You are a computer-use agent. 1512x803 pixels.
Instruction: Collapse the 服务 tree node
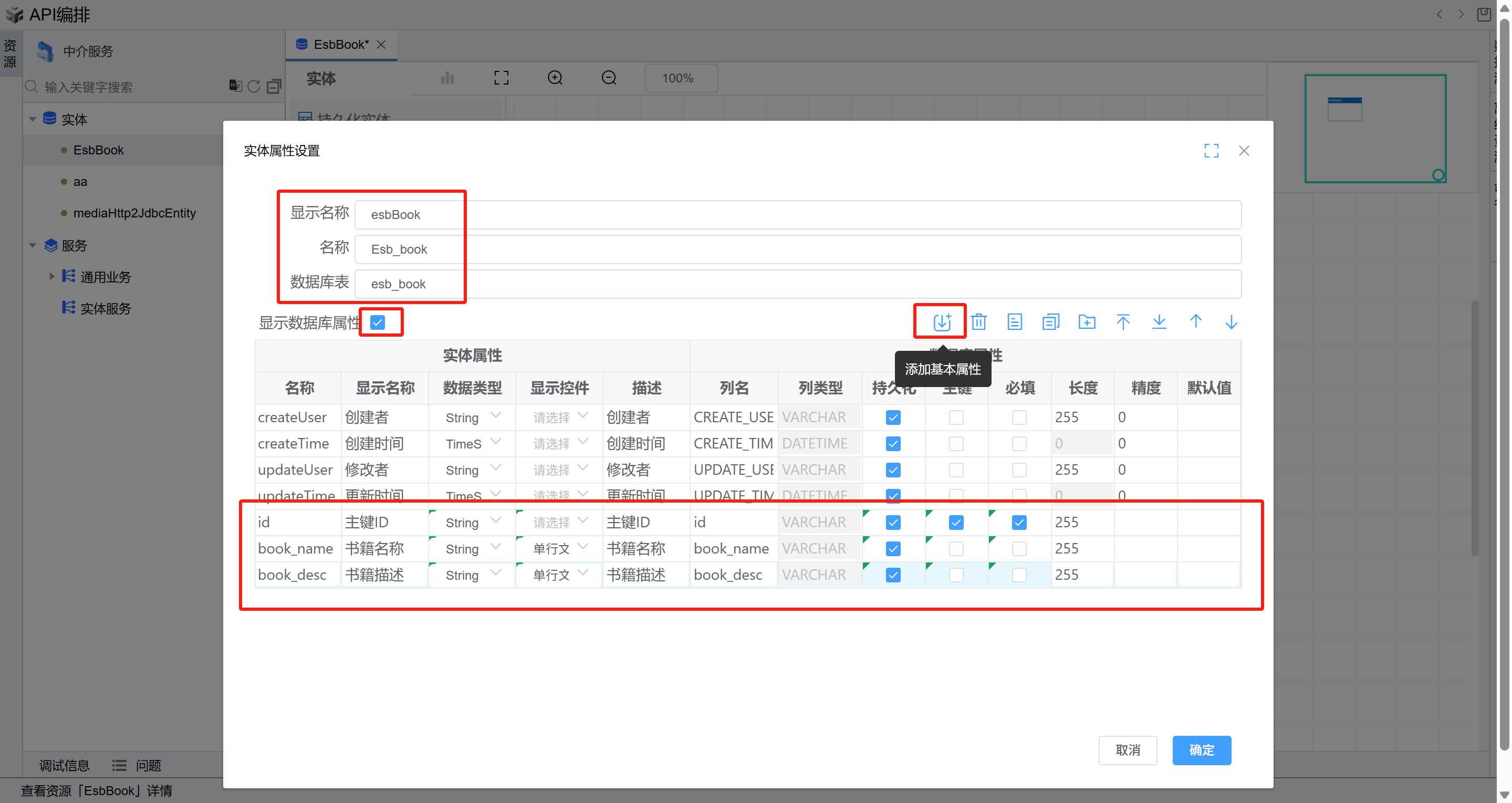click(33, 245)
